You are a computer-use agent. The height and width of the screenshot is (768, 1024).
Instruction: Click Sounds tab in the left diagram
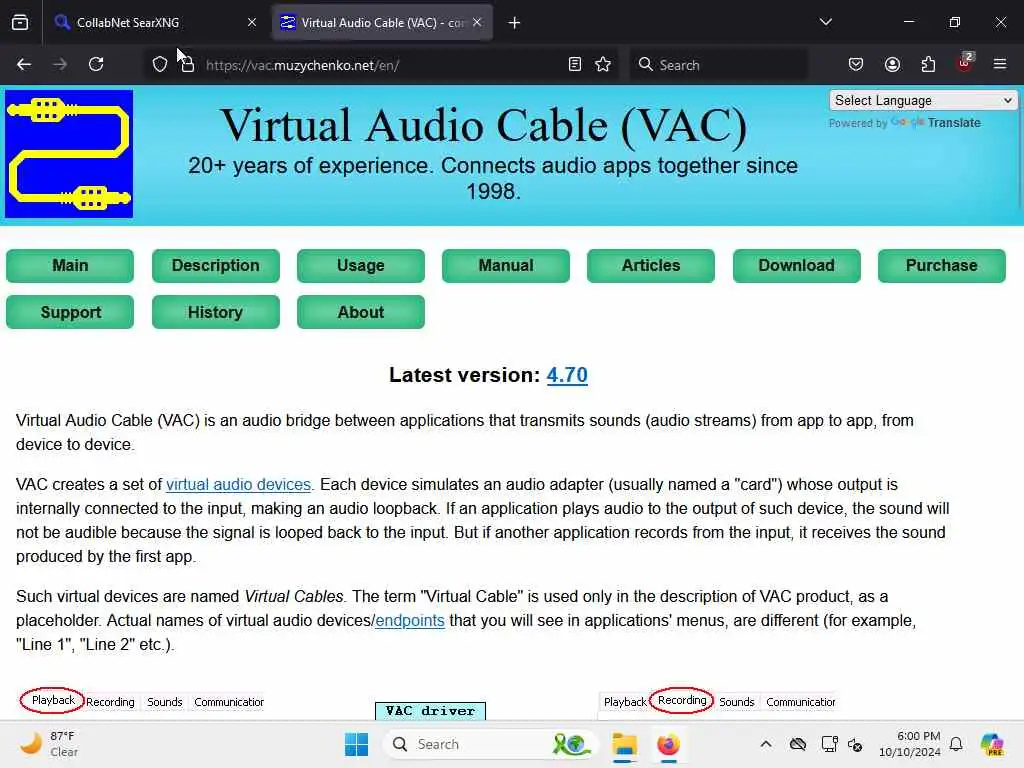165,702
